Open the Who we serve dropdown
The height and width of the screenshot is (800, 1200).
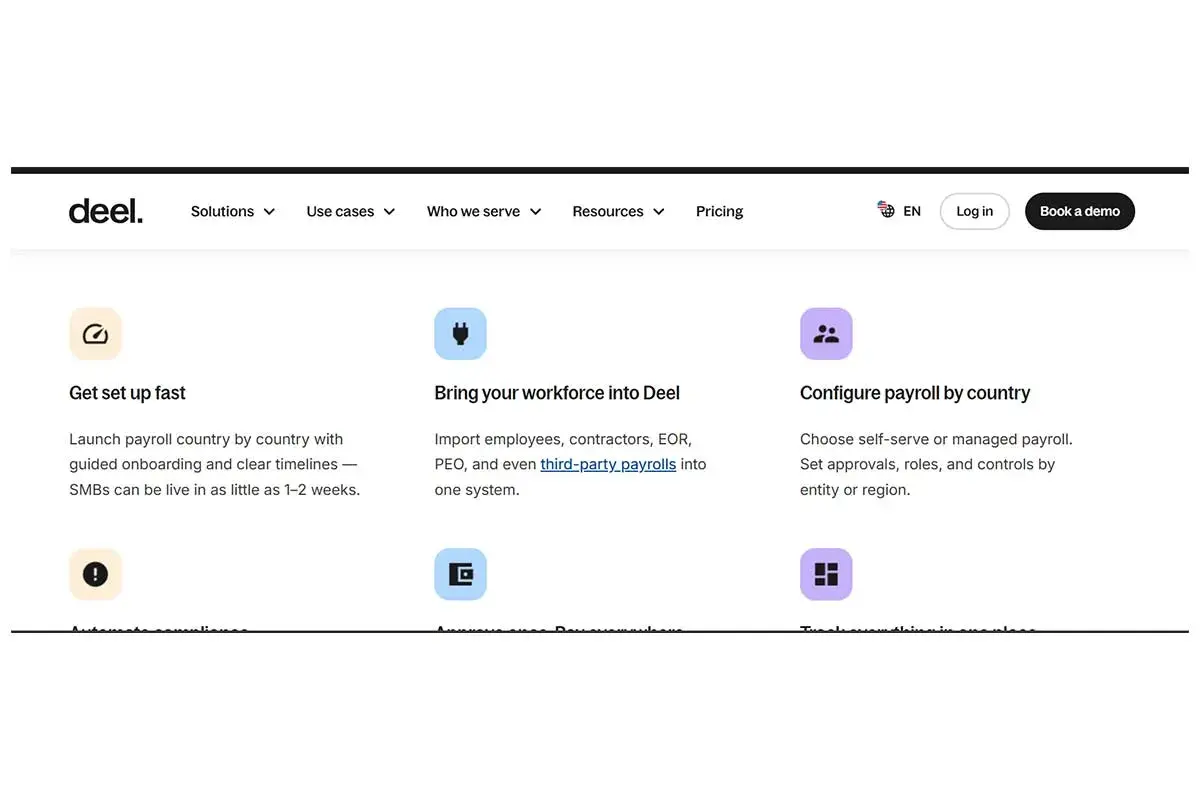484,211
